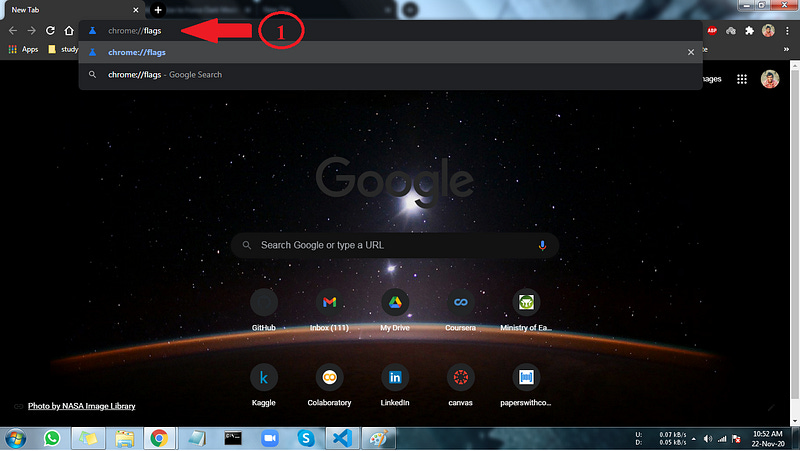Show hidden tray icons arrow
Viewport: 800px width, 451px height.
tap(693, 439)
